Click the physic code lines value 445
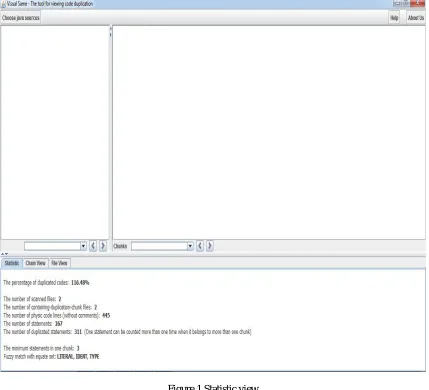Image resolution: width=429 pixels, height=390 pixels. coord(106,315)
